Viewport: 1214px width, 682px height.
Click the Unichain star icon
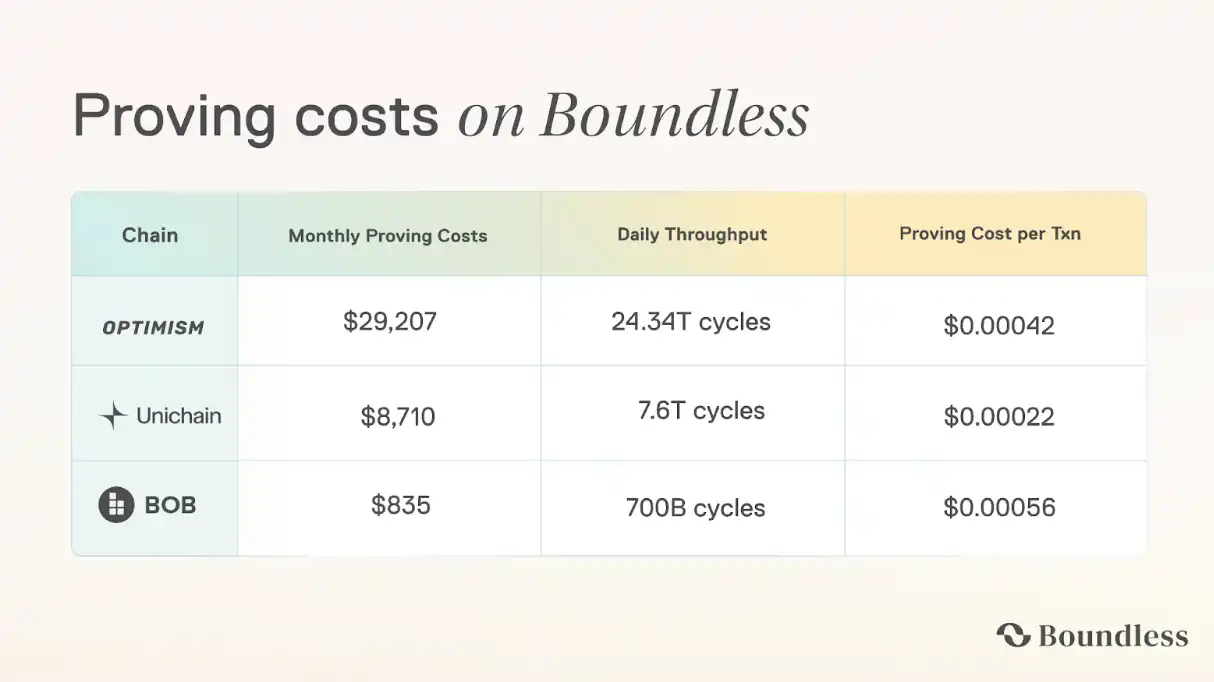click(x=114, y=416)
